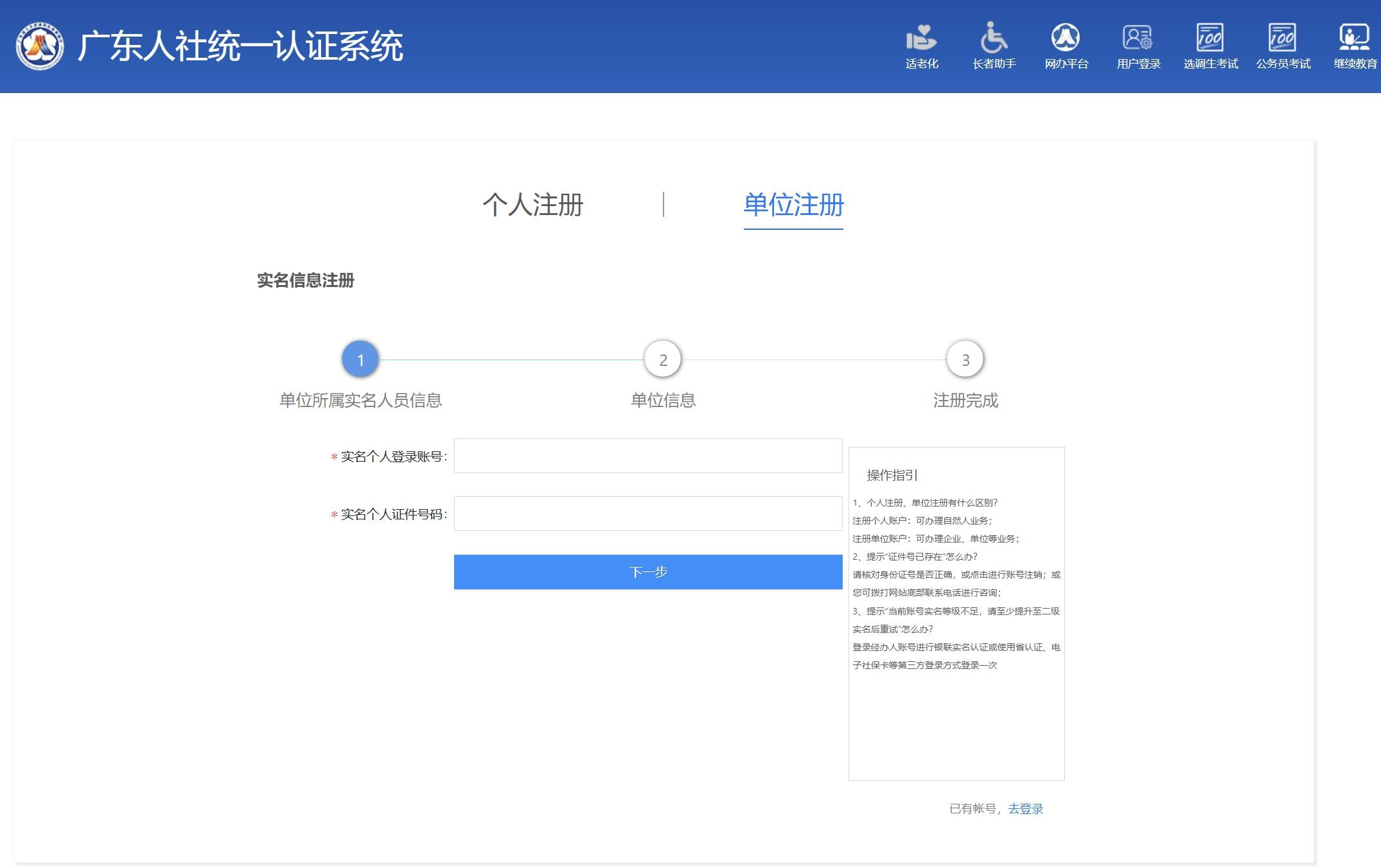Click the 实名信息注册 section heading
Screen dimensions: 1381x868
(x=306, y=281)
